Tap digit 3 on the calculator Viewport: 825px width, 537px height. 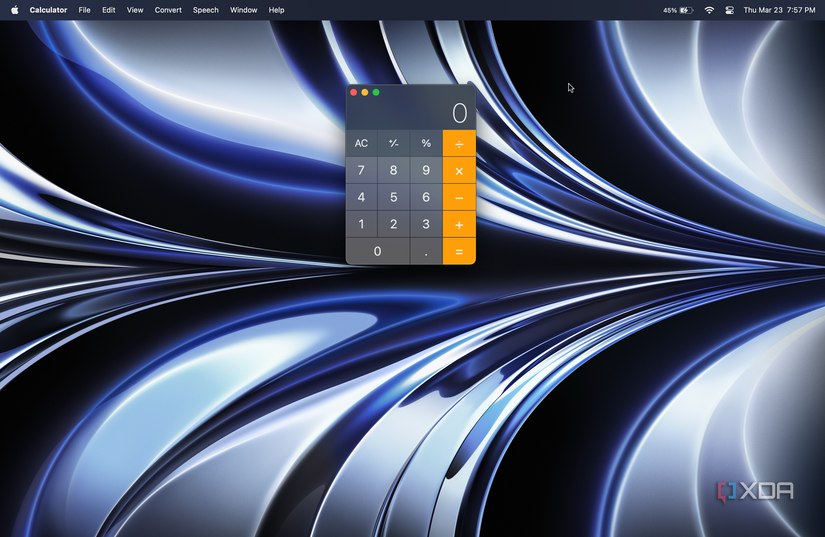[426, 225]
